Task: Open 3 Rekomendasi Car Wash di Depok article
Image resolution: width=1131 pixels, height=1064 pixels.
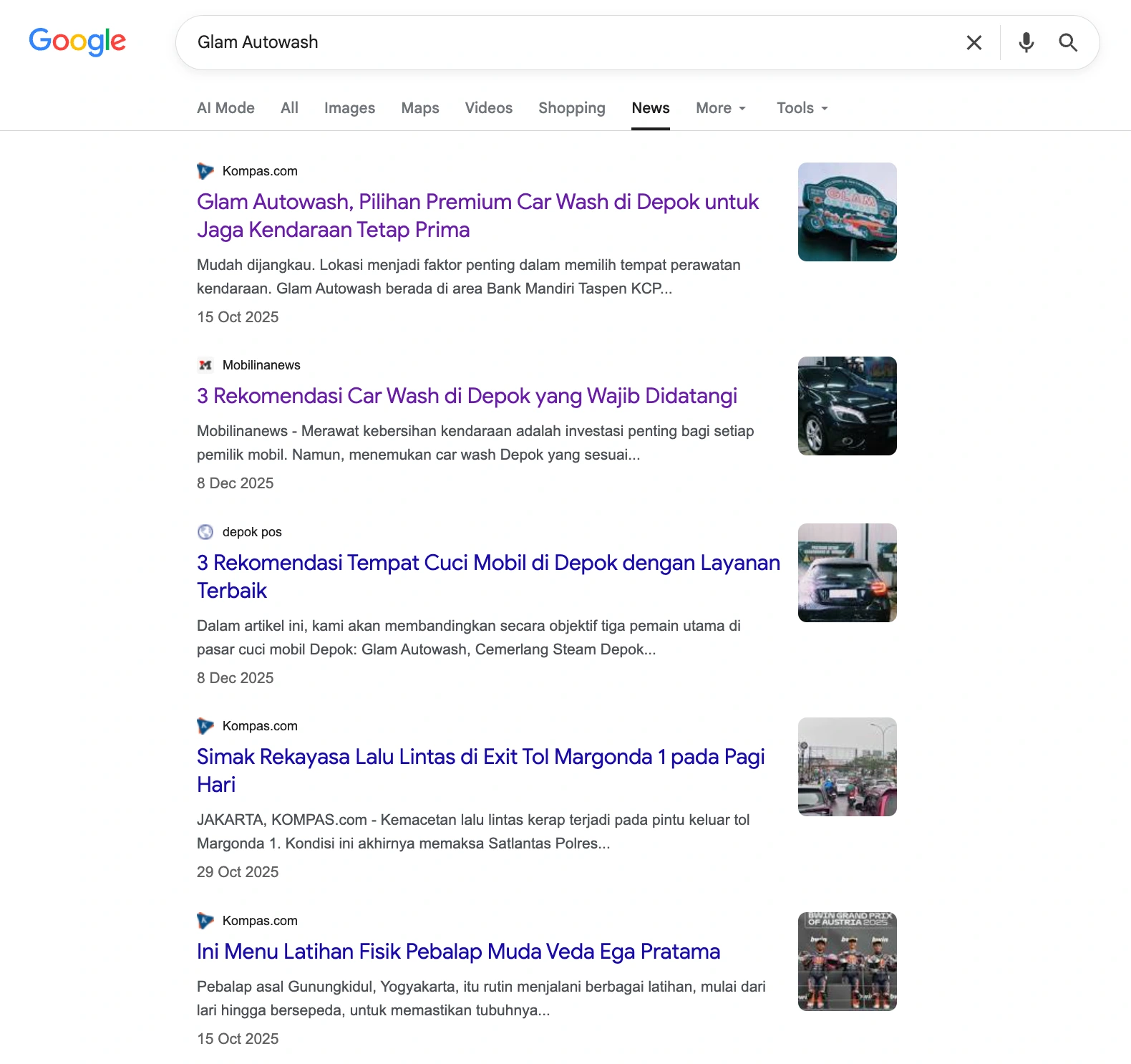Action: point(467,396)
